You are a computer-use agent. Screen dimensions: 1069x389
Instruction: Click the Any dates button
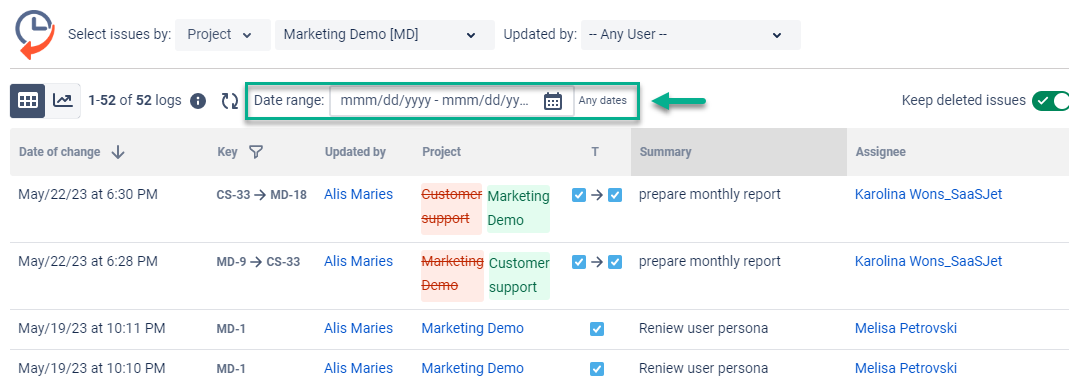click(x=603, y=101)
